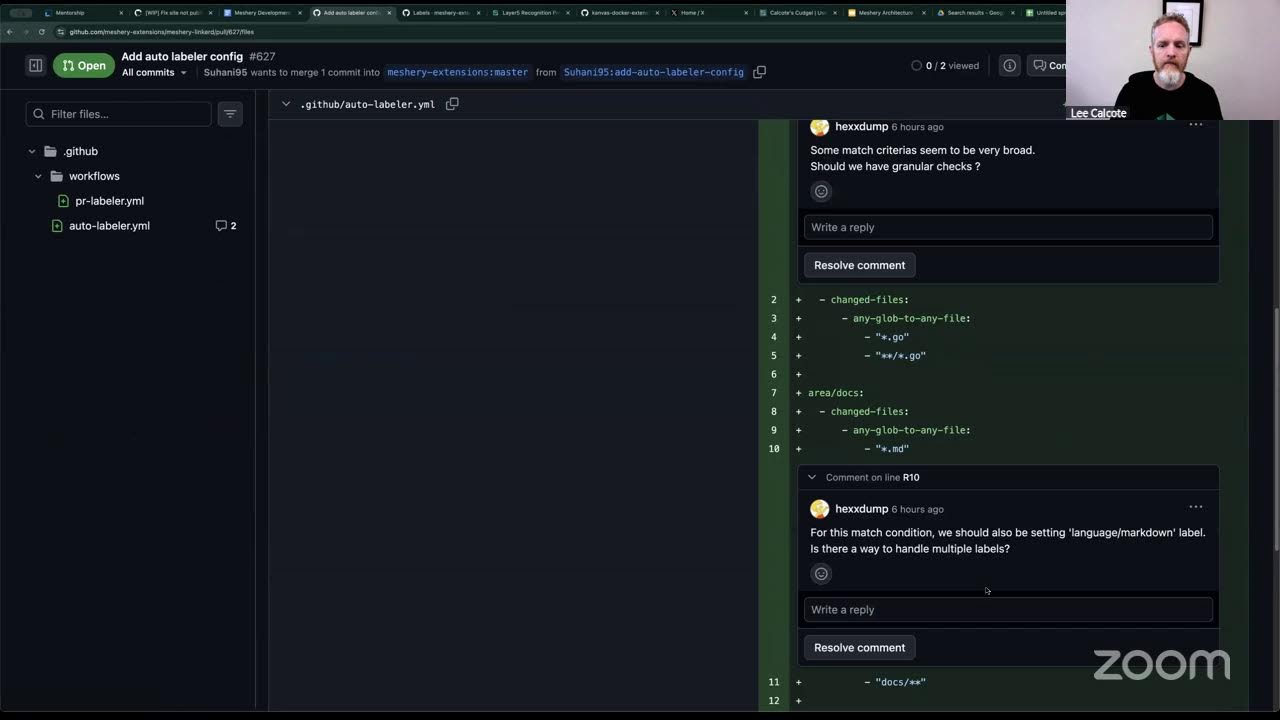Image resolution: width=1280 pixels, height=720 pixels.
Task: Click the '"docs/**"' diff line
Action: 901,682
